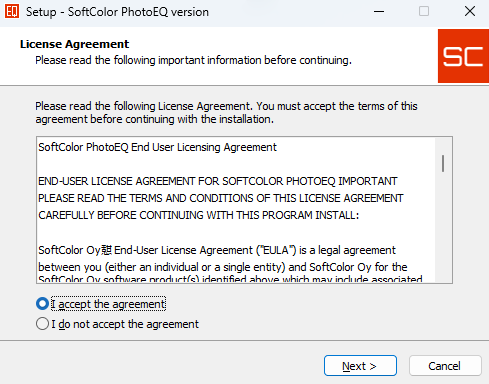Click Next to continue installation

tap(360, 366)
